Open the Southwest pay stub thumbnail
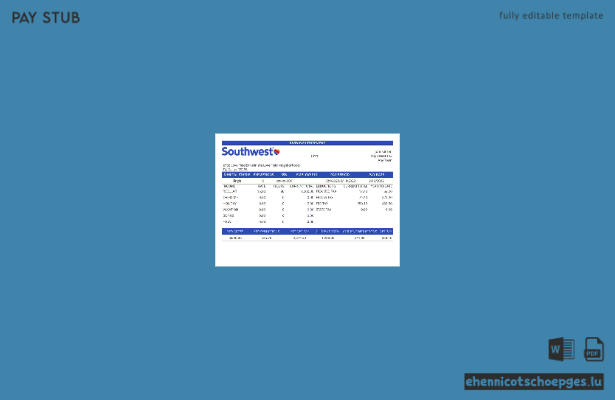Viewport: 615px width, 400px height. [308, 200]
